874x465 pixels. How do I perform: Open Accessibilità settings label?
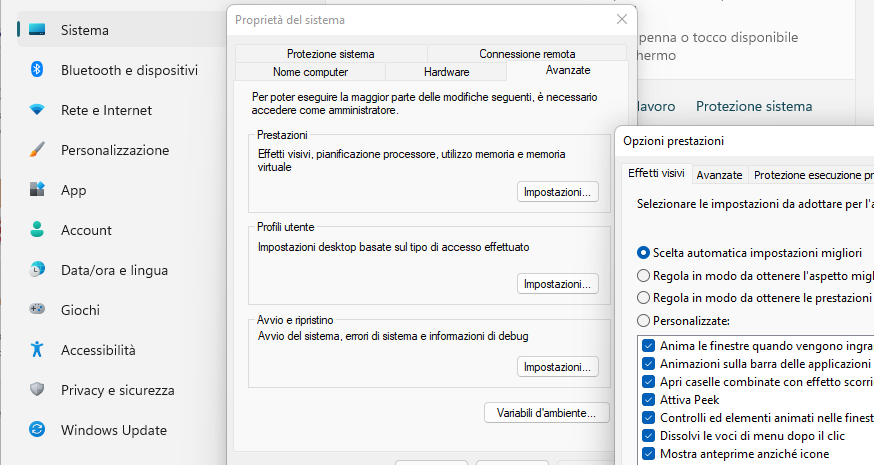coord(98,350)
